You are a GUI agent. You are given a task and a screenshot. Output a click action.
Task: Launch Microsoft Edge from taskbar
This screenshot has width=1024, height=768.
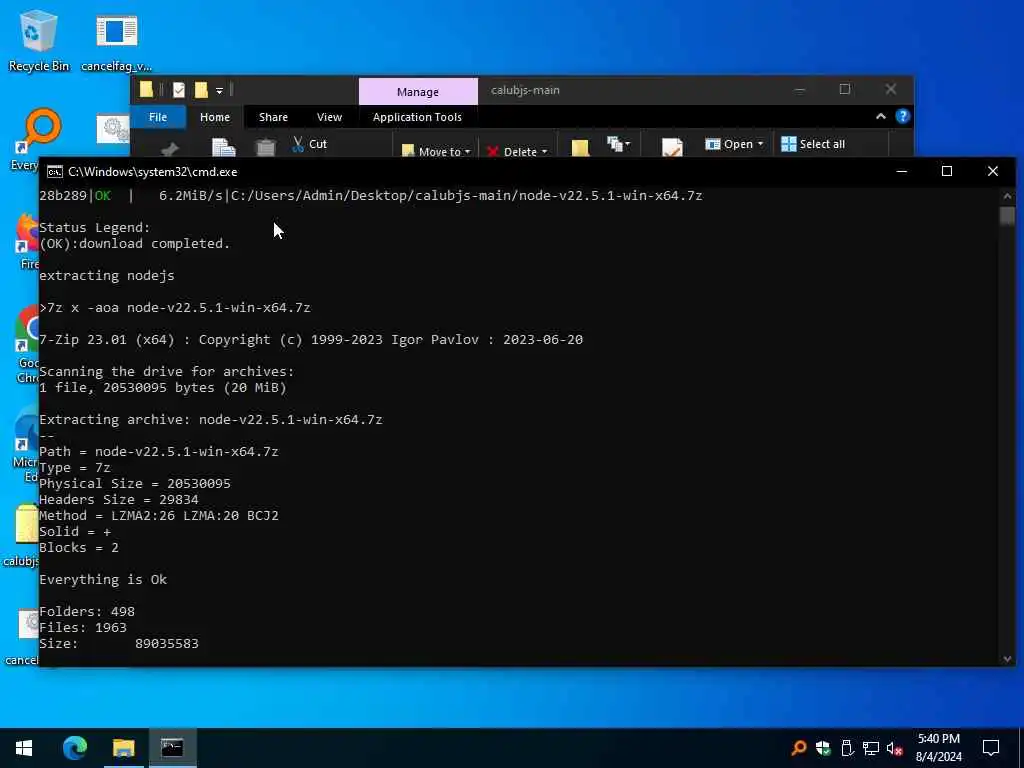[x=74, y=748]
